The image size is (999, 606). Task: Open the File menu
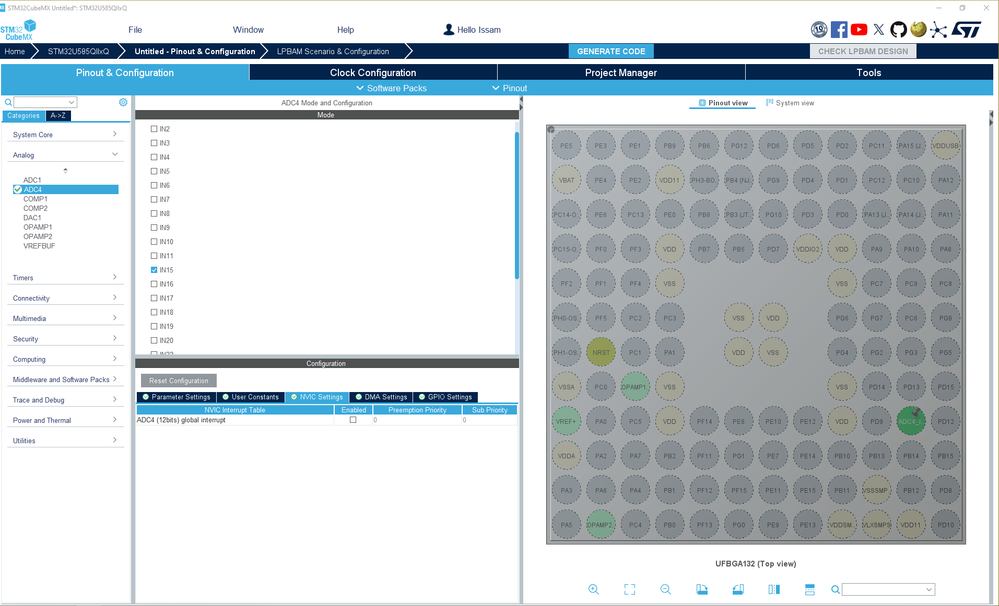click(x=135, y=30)
